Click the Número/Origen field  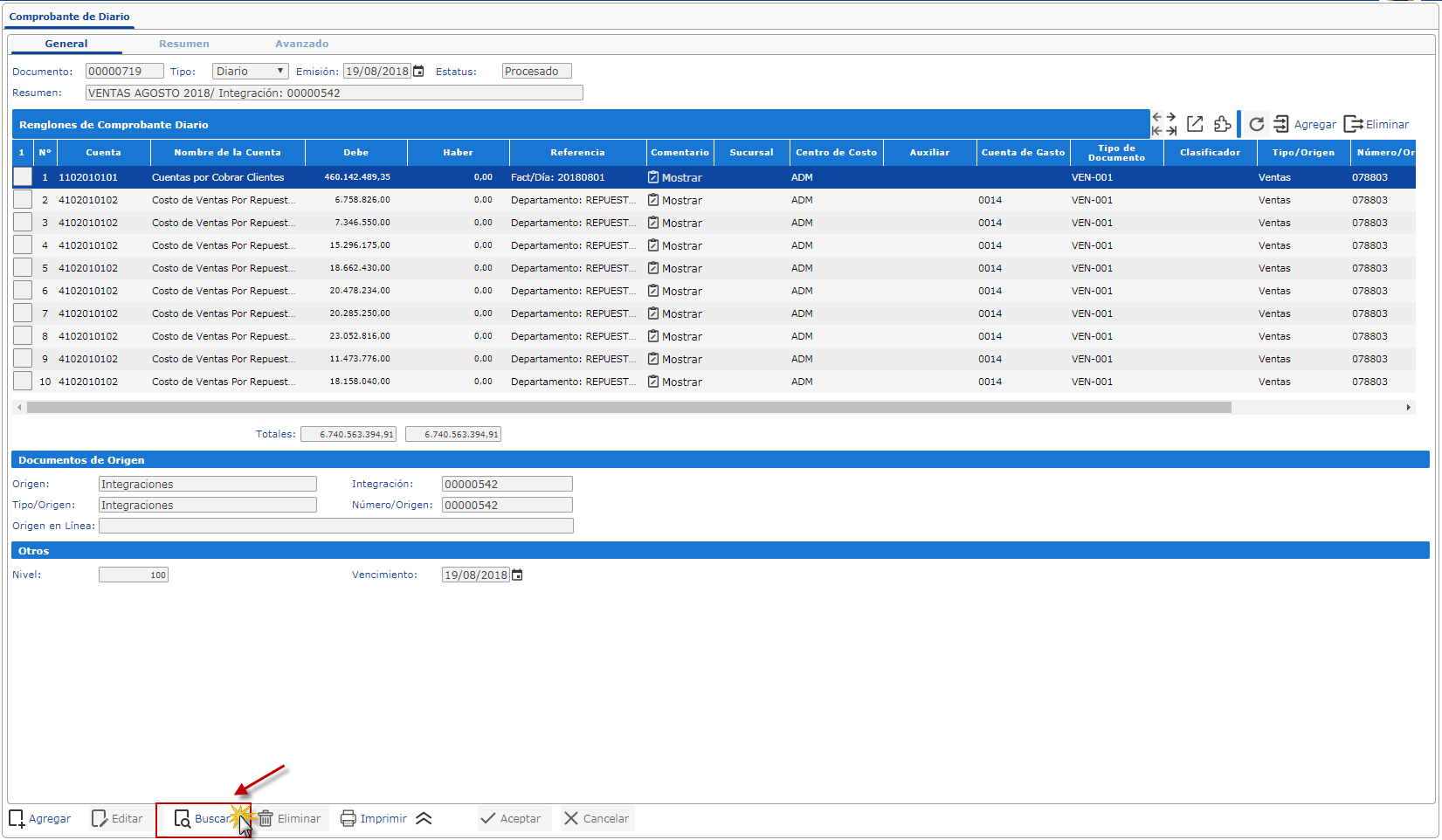coord(507,505)
